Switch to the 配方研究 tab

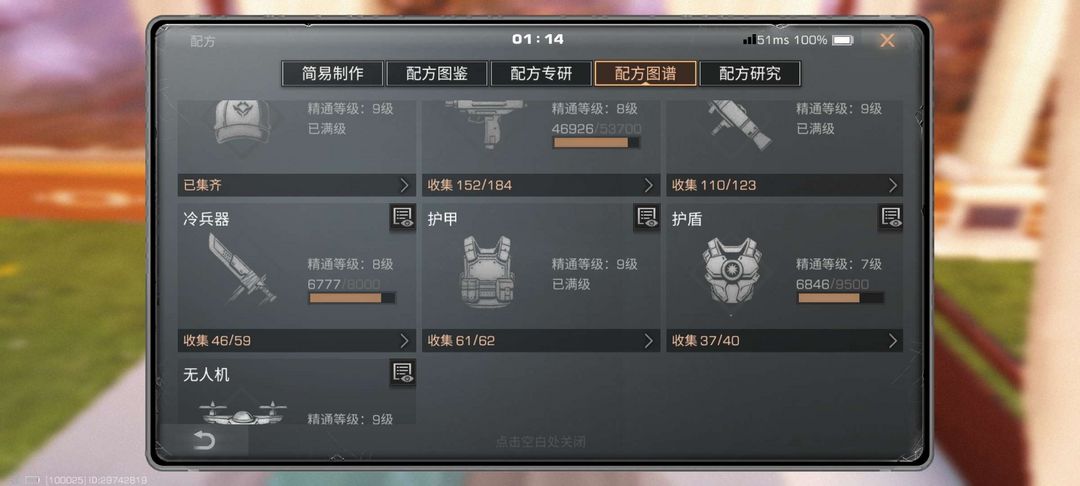point(750,74)
